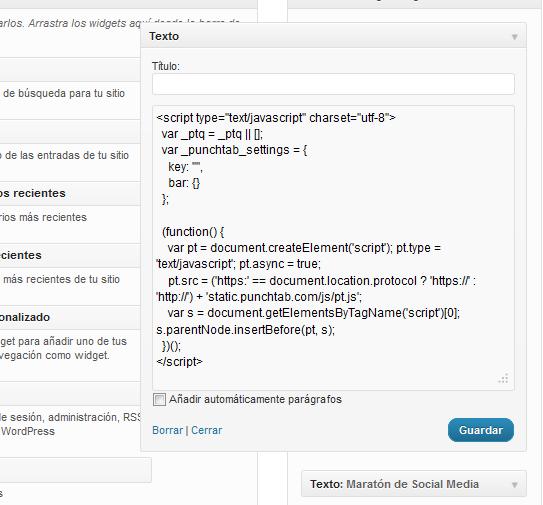Click the Título input field

pyautogui.click(x=333, y=84)
